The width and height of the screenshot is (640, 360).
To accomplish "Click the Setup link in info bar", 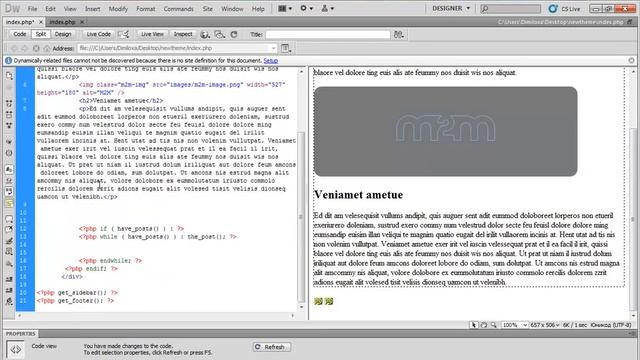I will click(x=271, y=60).
